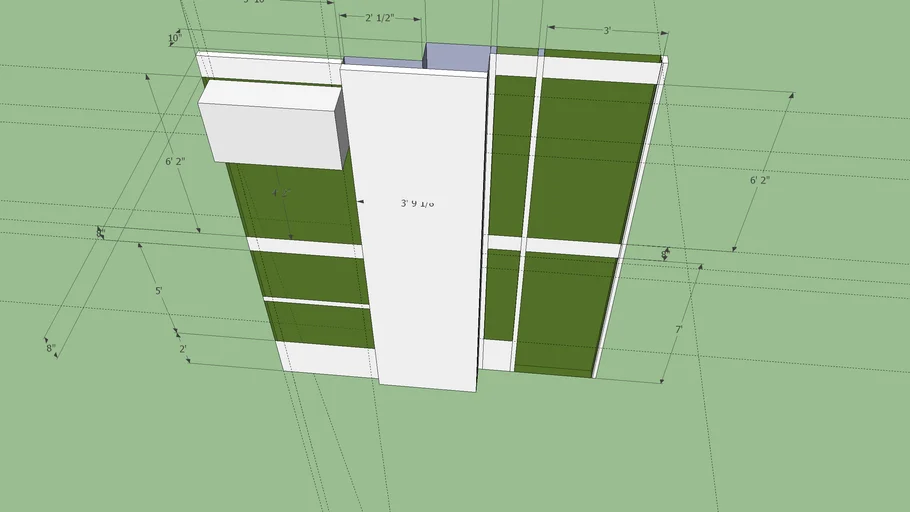Click the 3' dimension label at top right
This screenshot has width=910, height=512.
click(x=606, y=31)
